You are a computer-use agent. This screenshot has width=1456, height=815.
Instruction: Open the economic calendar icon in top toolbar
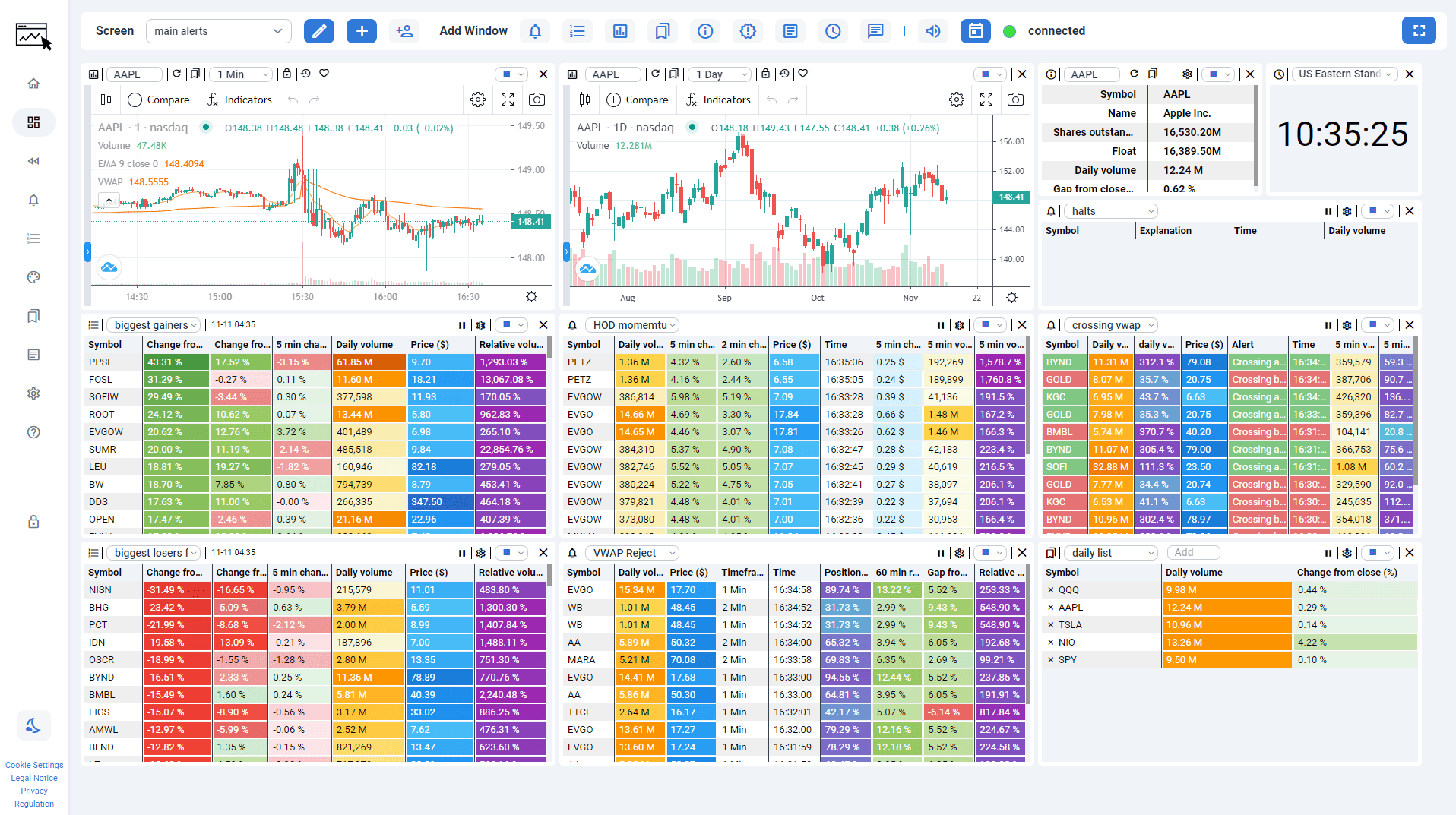(976, 31)
